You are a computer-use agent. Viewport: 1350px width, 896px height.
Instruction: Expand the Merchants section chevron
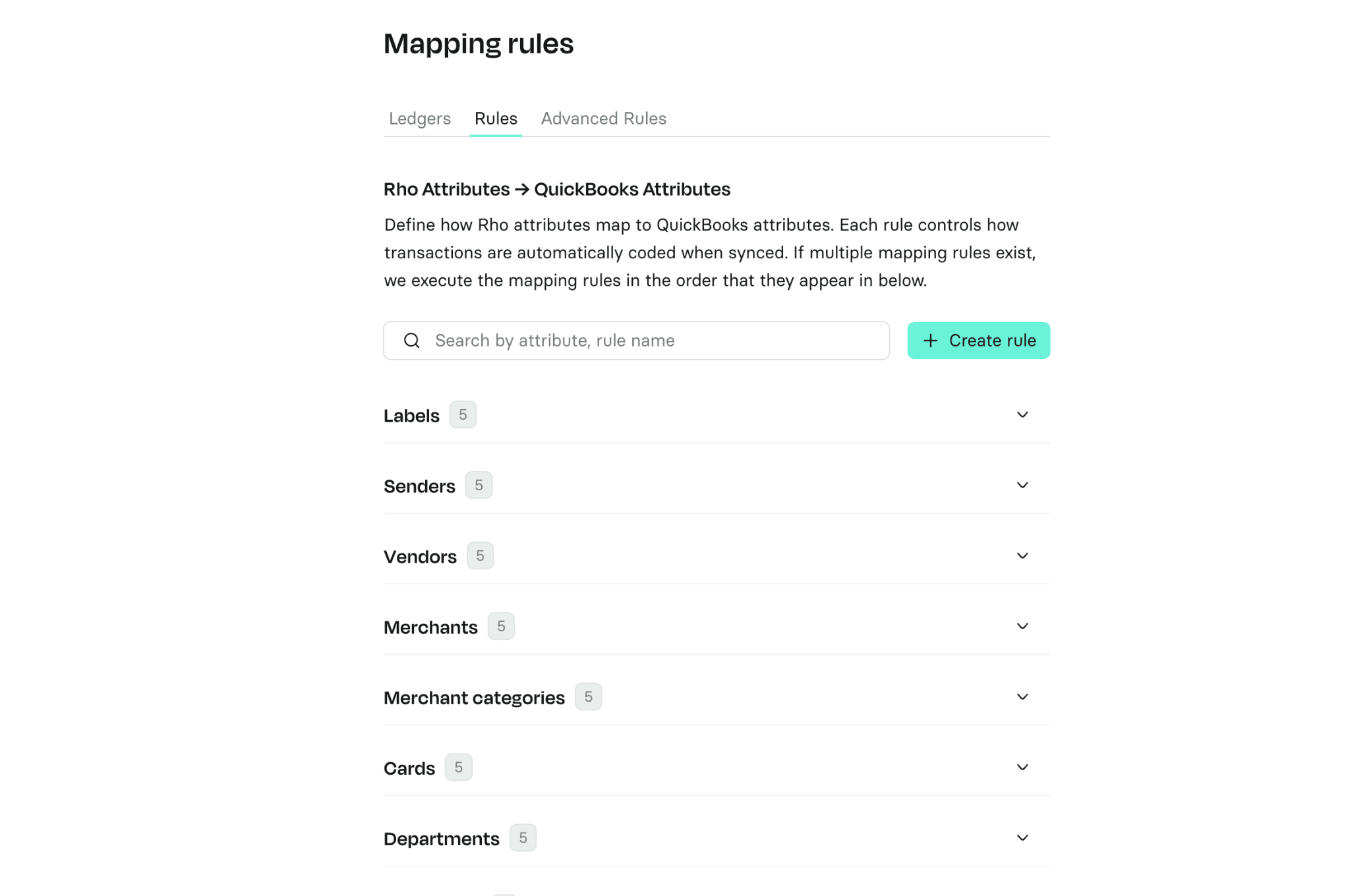[1022, 627]
